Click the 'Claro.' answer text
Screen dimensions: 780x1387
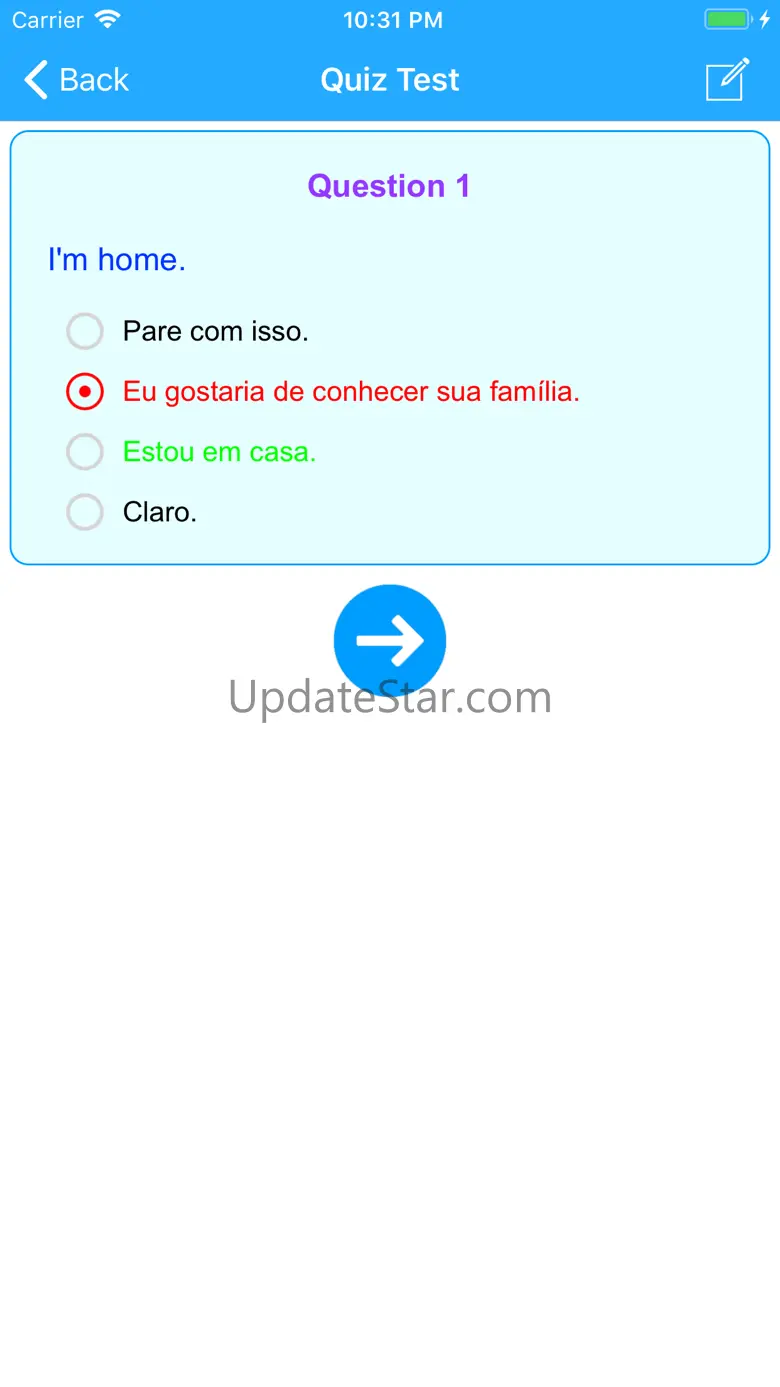coord(160,512)
